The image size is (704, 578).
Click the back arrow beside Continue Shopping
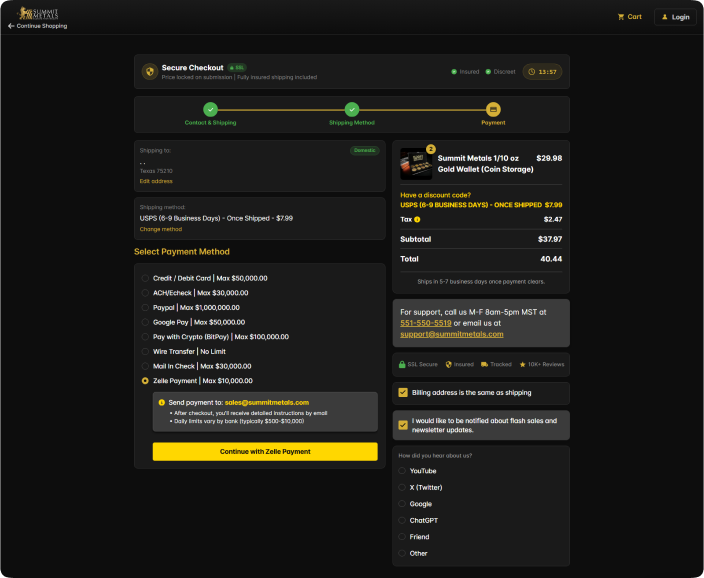point(11,26)
